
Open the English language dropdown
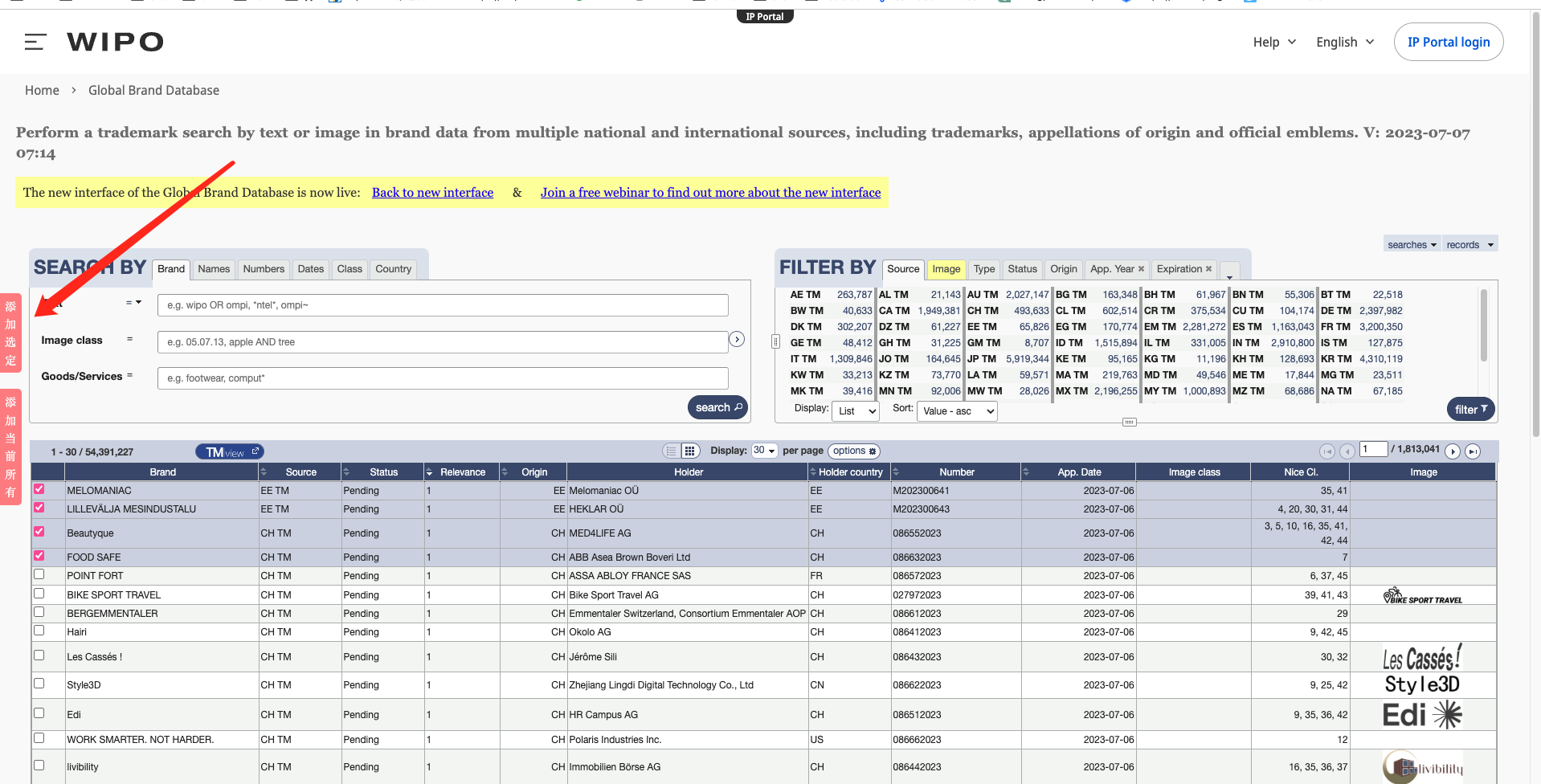coord(1345,42)
